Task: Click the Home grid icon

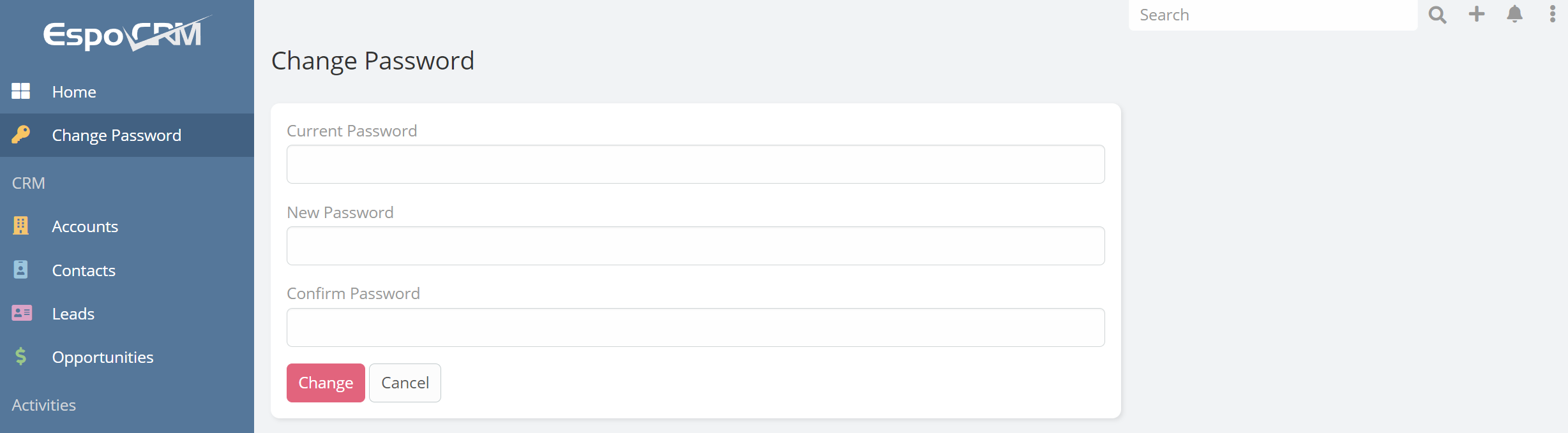Action: [x=20, y=91]
